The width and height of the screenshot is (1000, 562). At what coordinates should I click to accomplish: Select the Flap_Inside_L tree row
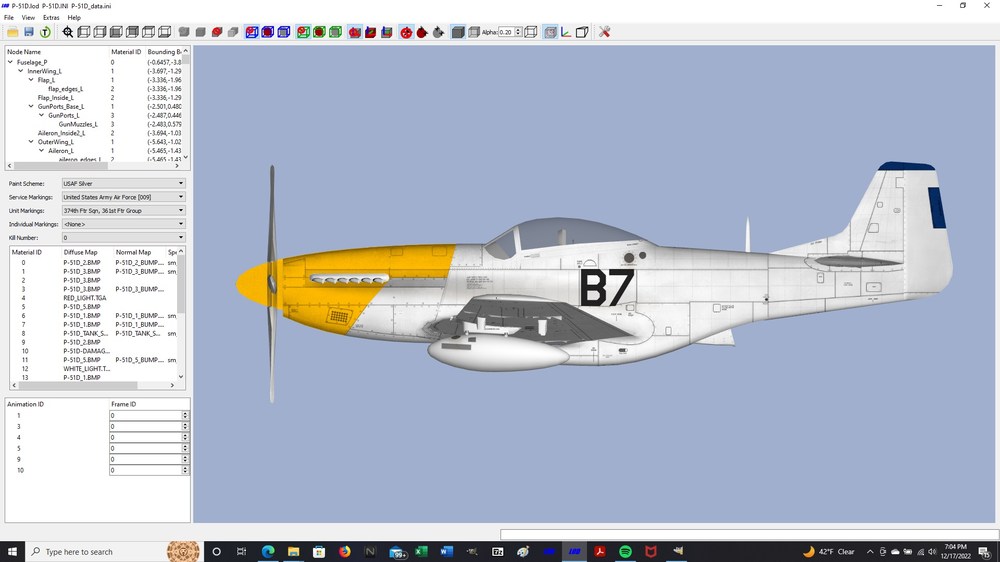tap(55, 98)
